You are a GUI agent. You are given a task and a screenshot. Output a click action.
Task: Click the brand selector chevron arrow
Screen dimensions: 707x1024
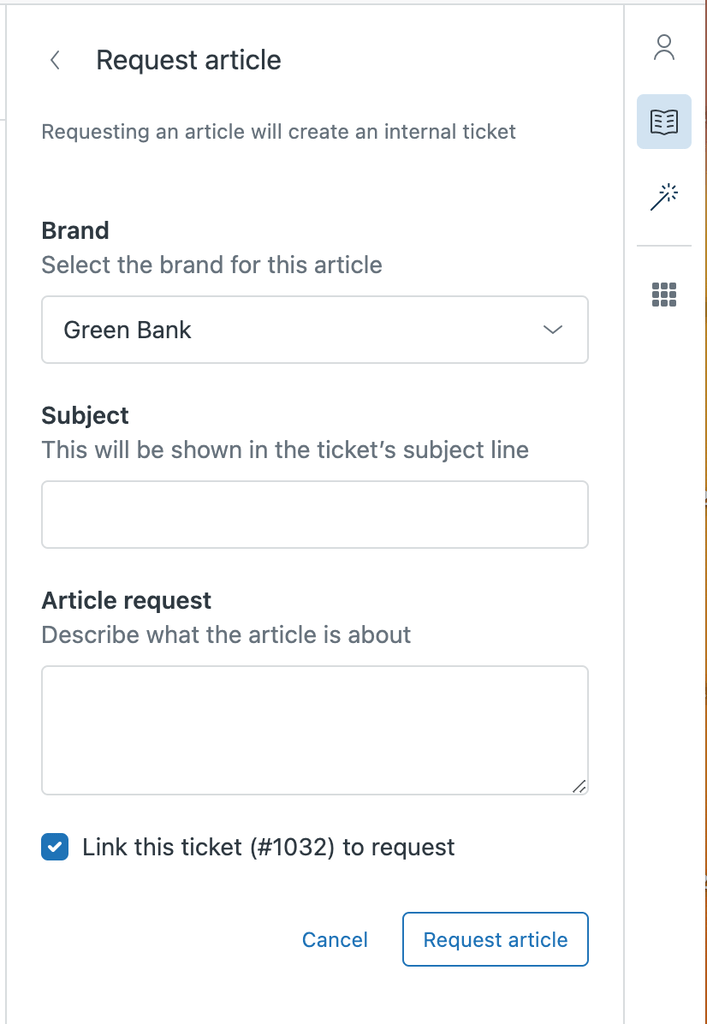click(552, 330)
